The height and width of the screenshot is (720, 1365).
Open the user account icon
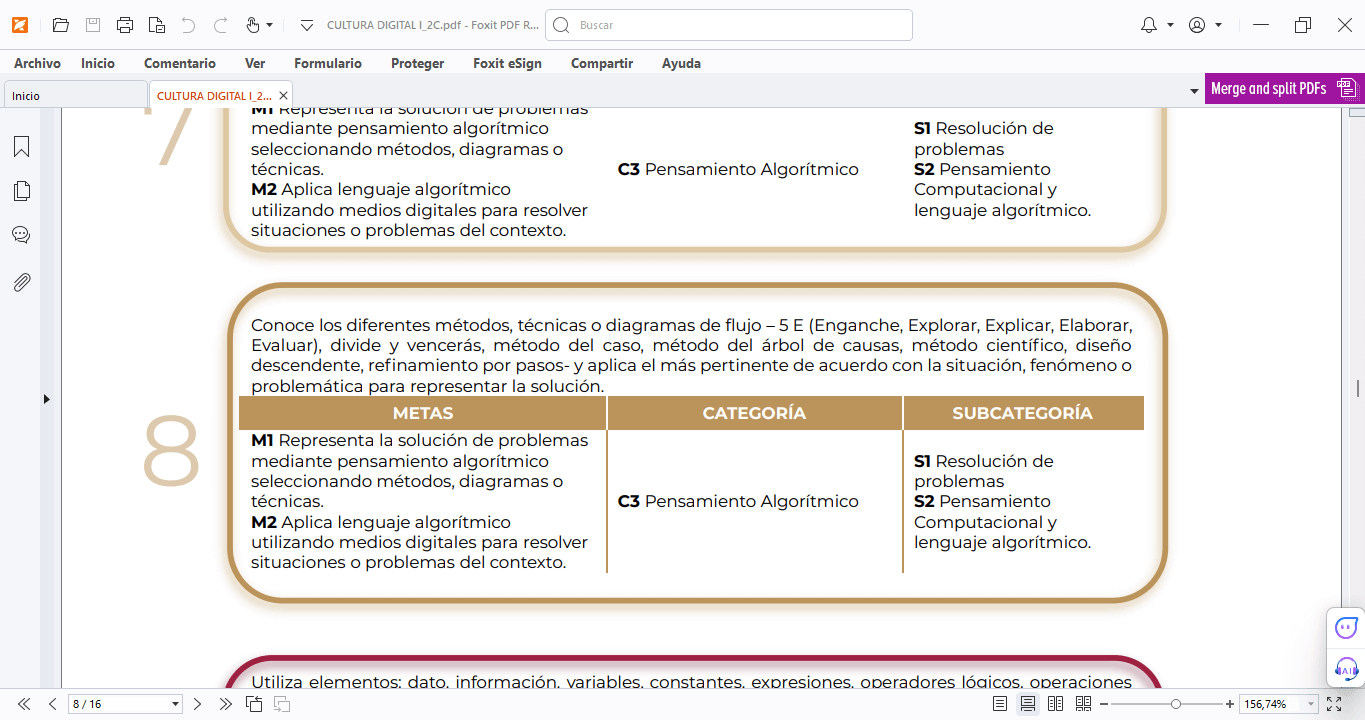(x=1197, y=25)
